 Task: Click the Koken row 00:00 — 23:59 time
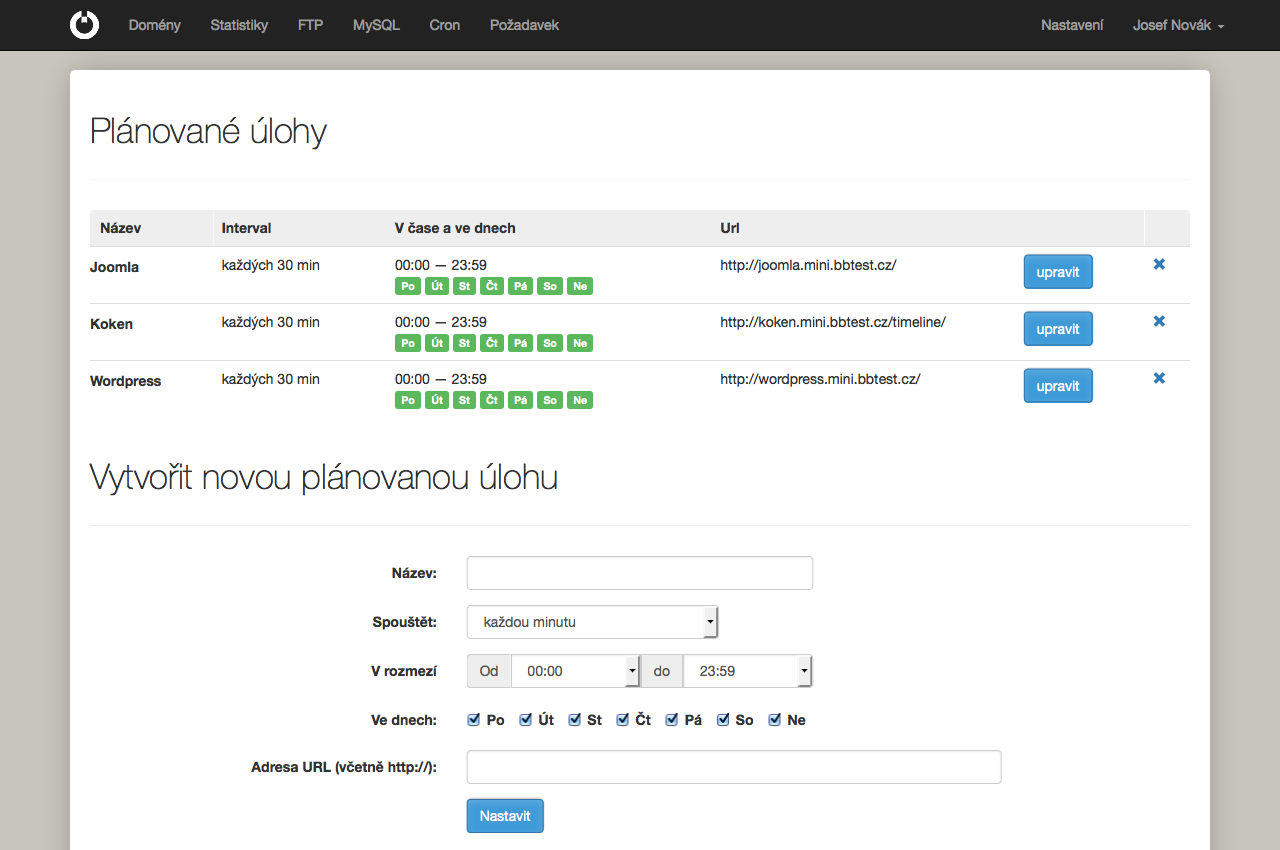441,322
